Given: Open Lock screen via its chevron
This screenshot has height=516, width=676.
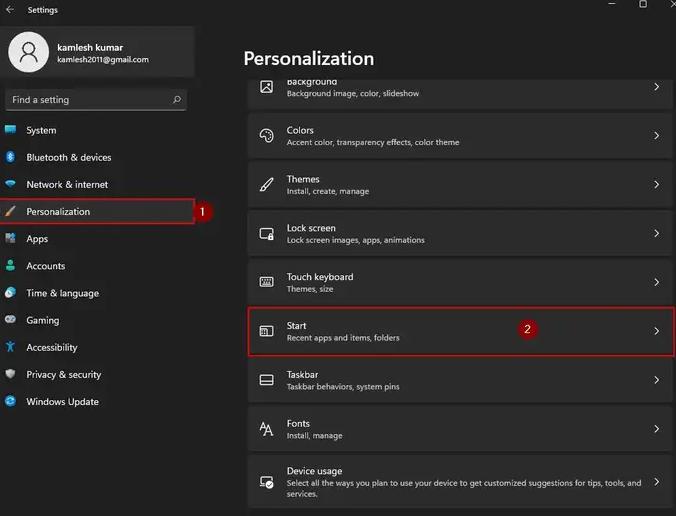Looking at the screenshot, I should tap(656, 234).
